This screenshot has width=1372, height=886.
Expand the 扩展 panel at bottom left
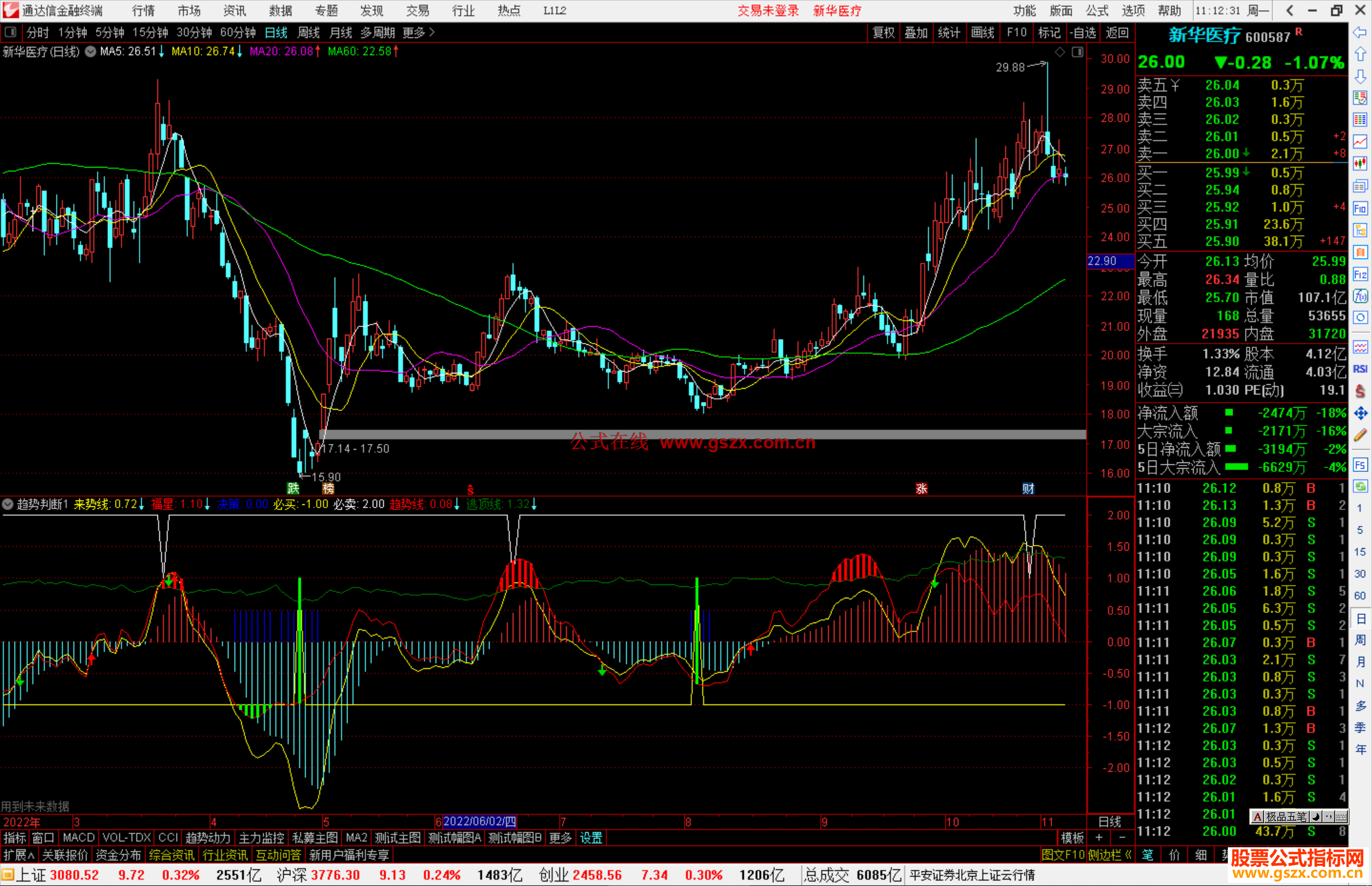click(19, 855)
